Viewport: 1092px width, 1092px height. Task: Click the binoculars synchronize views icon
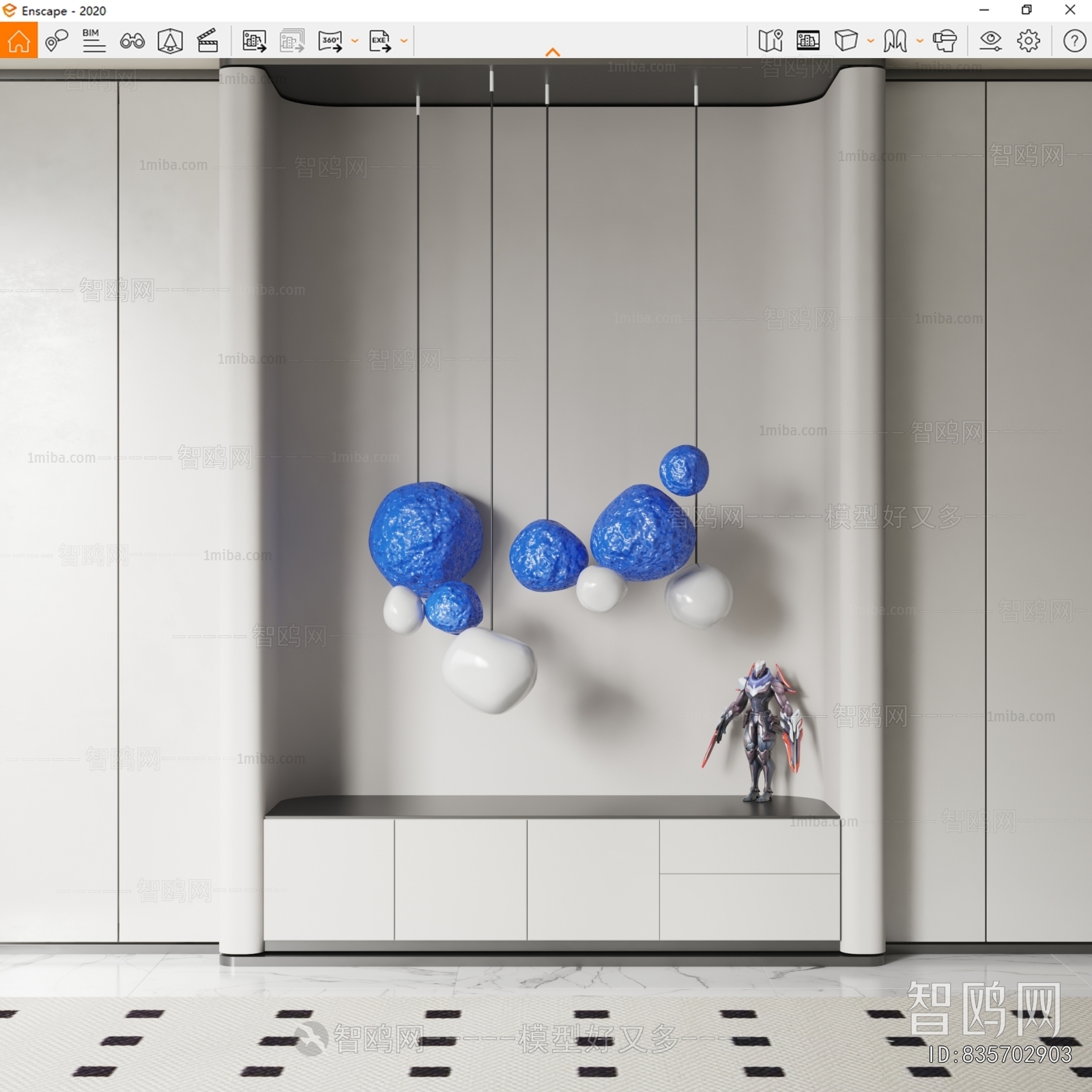pos(132,41)
